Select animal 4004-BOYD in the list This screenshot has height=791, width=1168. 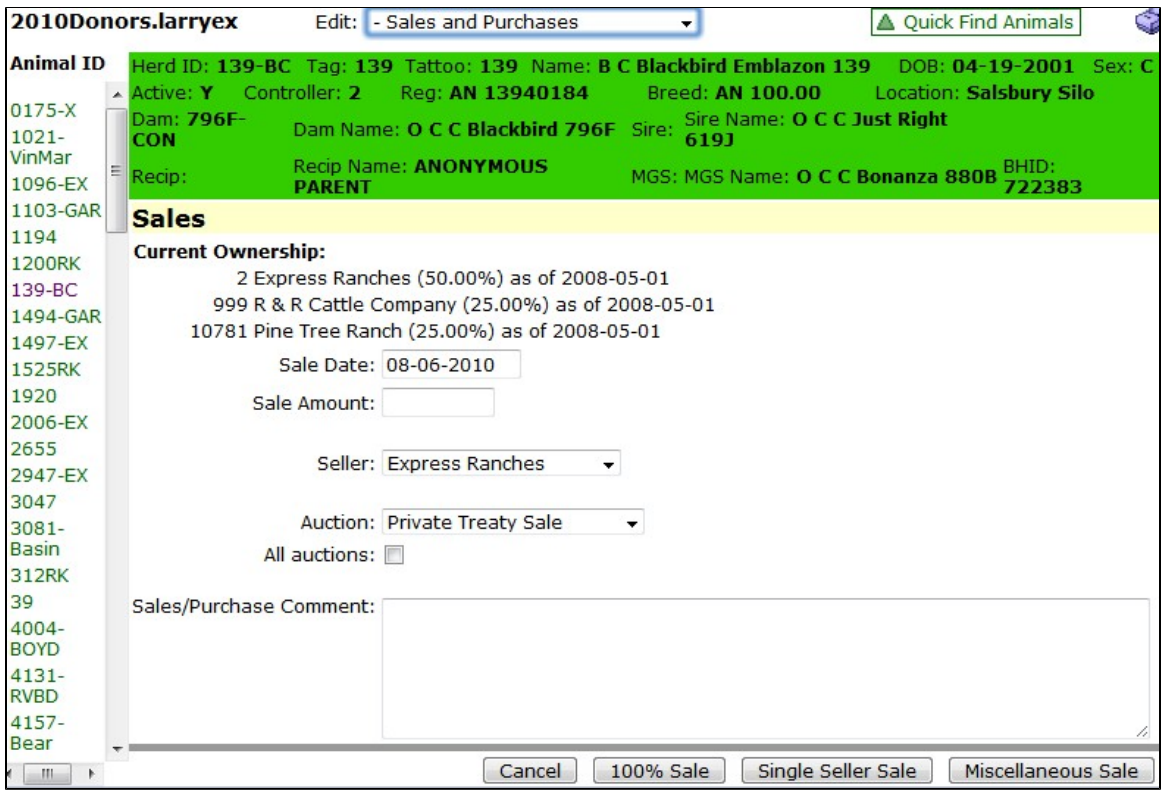click(37, 638)
